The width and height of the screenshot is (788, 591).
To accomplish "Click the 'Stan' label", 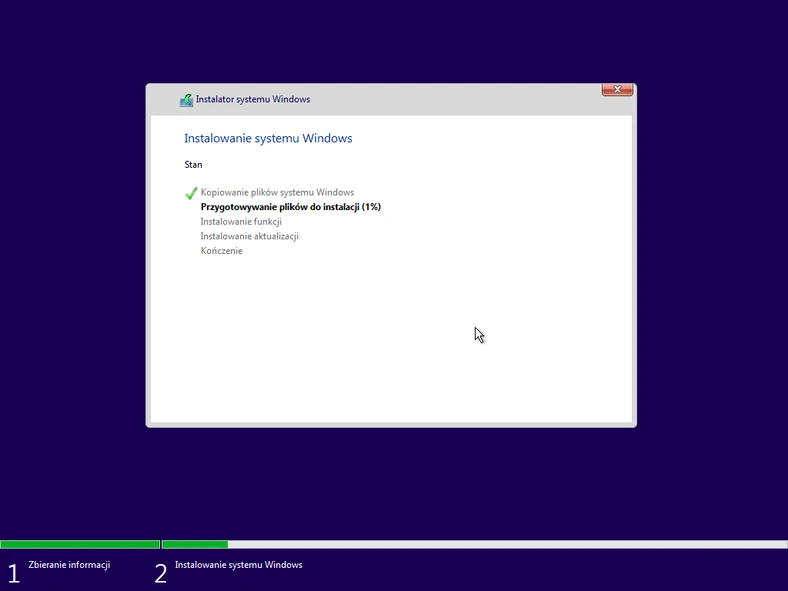I will [193, 164].
